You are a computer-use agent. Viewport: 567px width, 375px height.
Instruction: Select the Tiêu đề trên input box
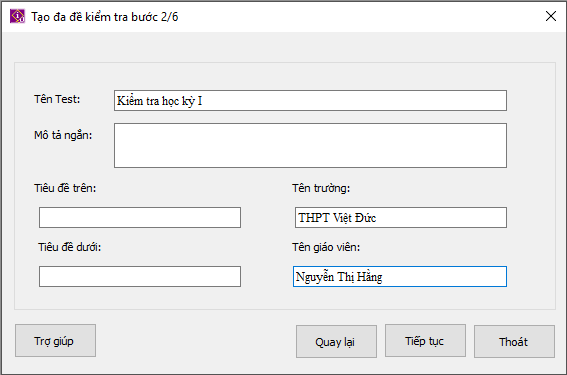140,217
